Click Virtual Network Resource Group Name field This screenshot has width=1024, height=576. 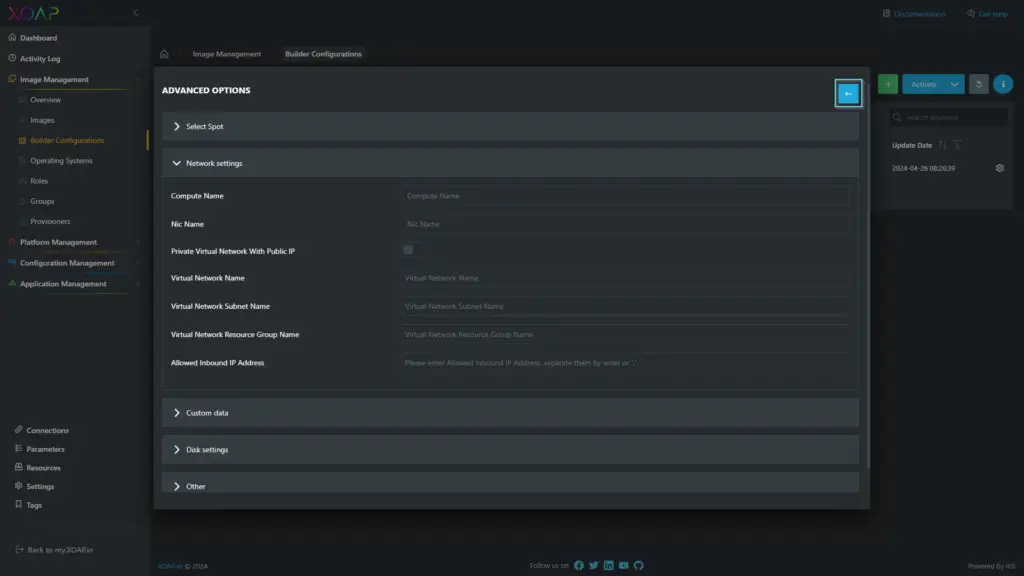tap(626, 334)
